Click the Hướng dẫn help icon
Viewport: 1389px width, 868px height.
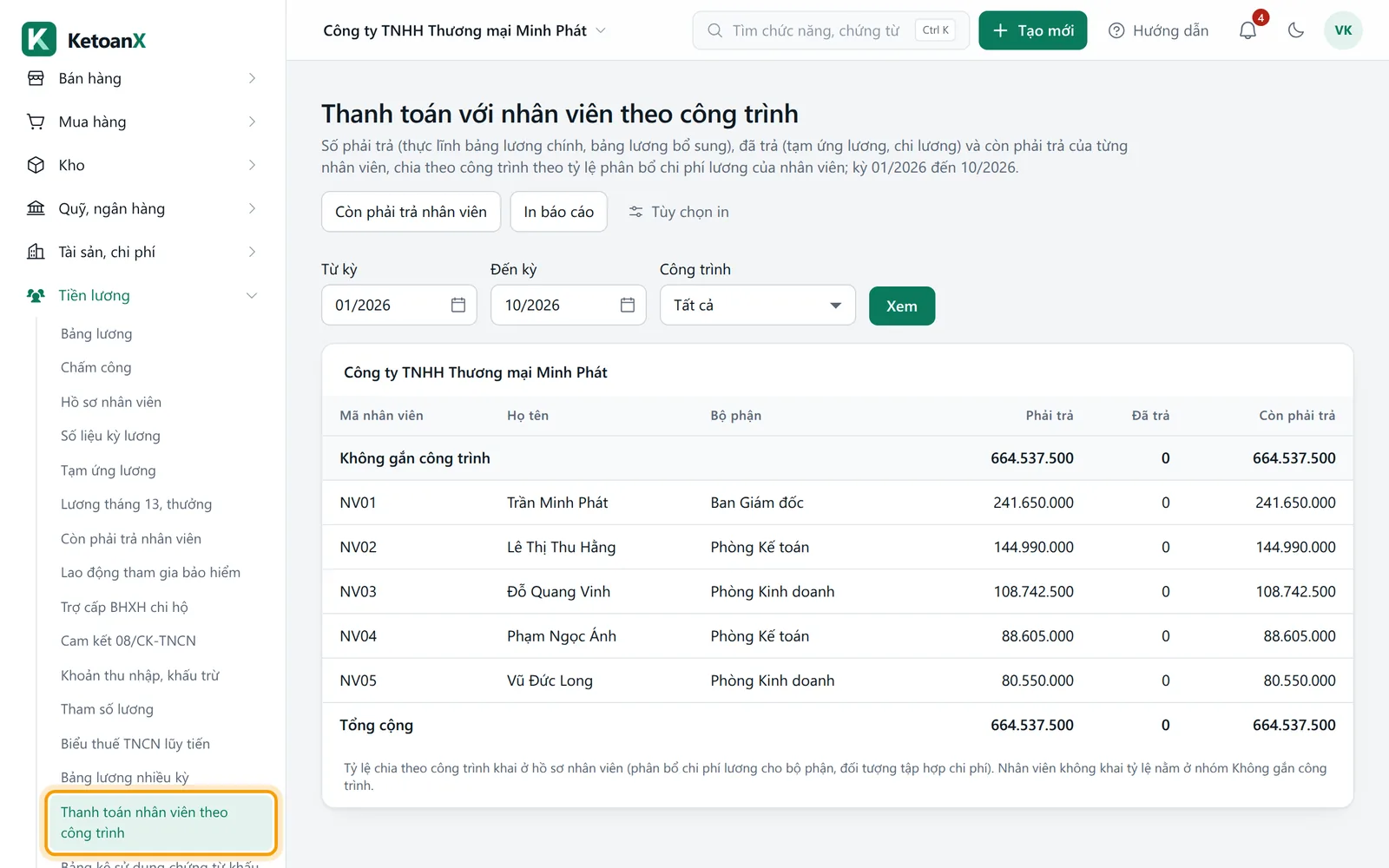[x=1116, y=30]
